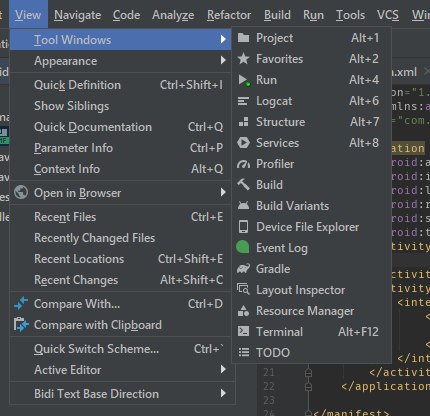Select Build Variants in the submenu
Screen dimensions: 430x416
[311, 206]
